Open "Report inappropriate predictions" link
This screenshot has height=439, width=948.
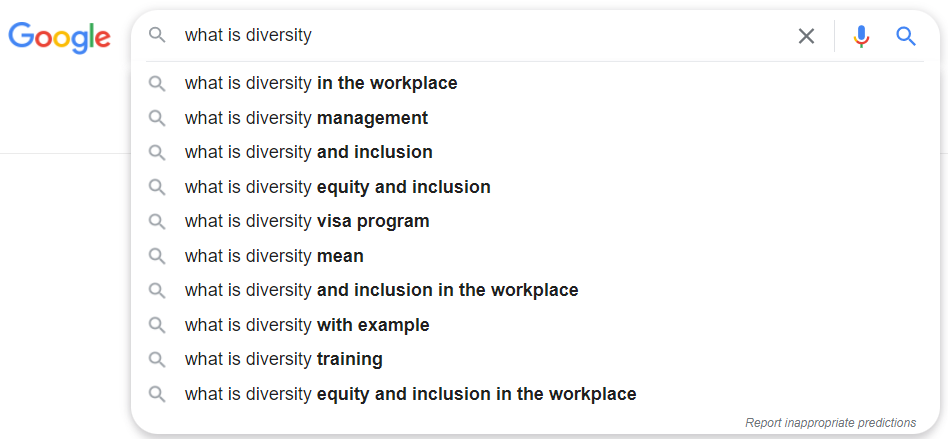(x=830, y=423)
